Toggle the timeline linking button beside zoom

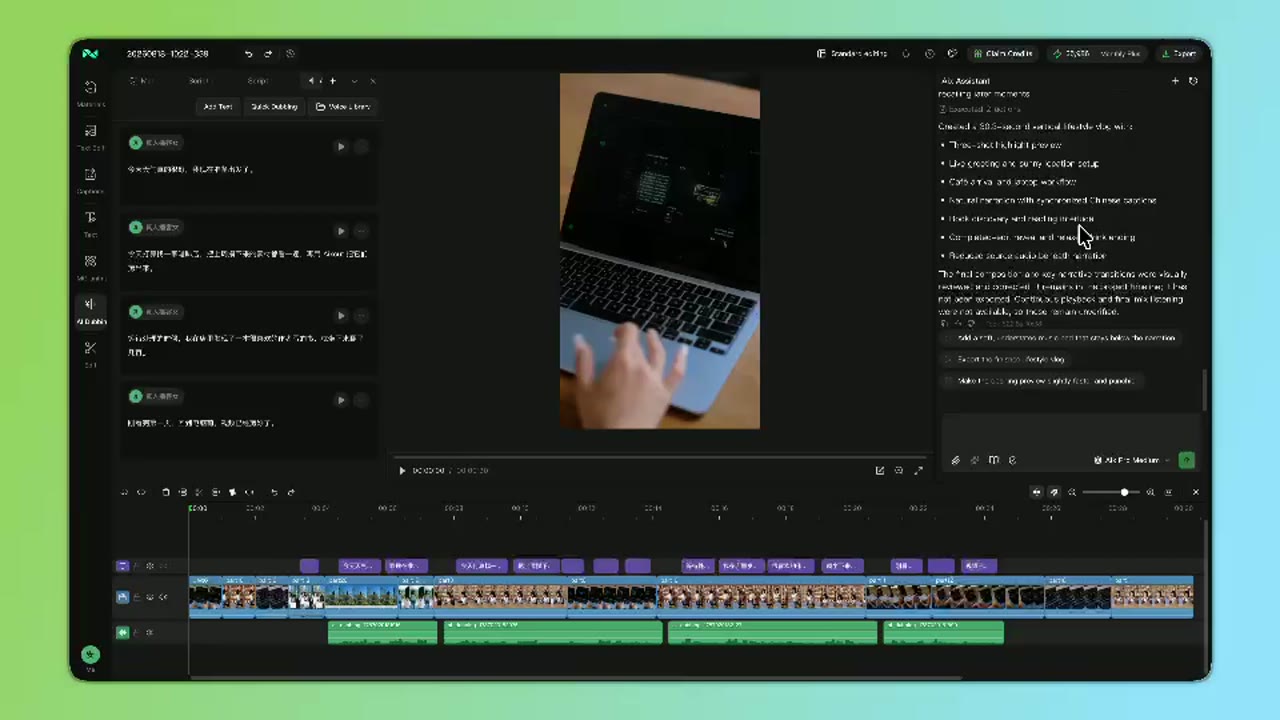pos(1054,492)
